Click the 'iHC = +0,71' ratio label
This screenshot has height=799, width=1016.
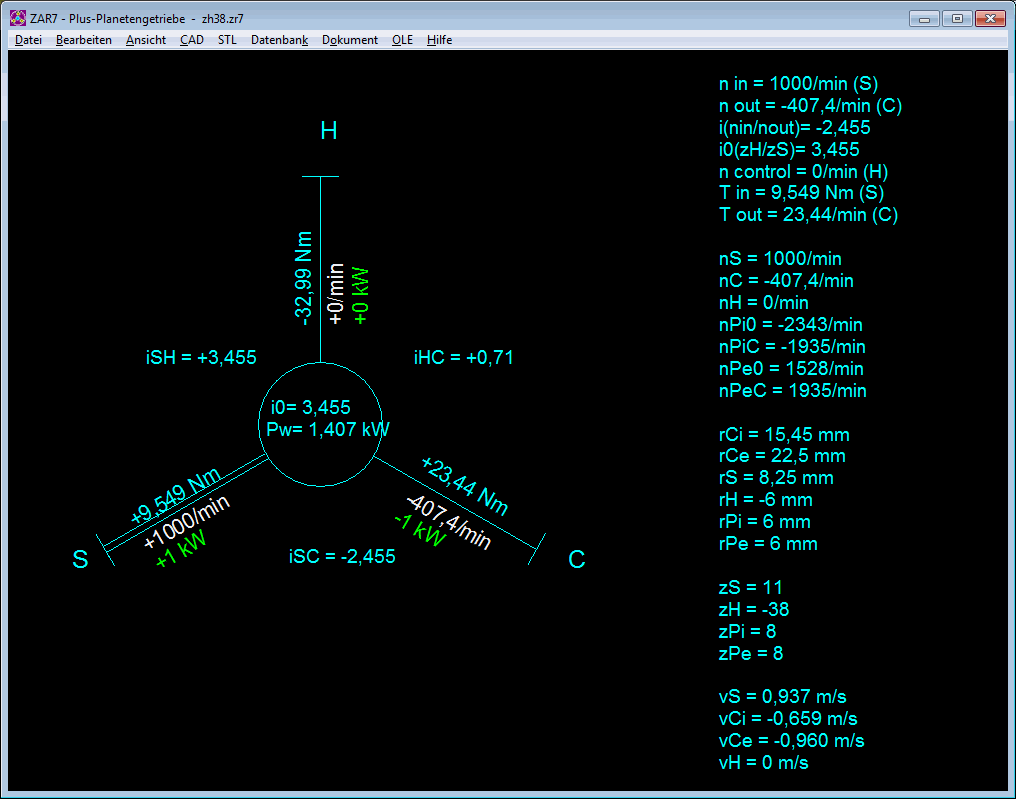[464, 358]
